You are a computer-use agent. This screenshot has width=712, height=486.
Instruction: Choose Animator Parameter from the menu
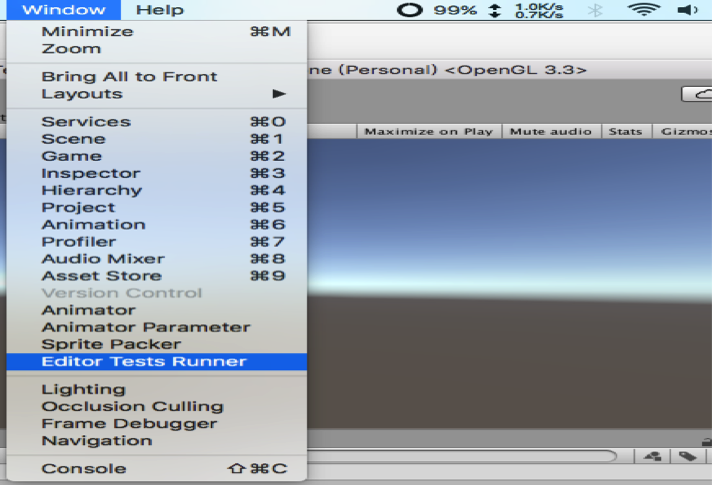(157, 327)
